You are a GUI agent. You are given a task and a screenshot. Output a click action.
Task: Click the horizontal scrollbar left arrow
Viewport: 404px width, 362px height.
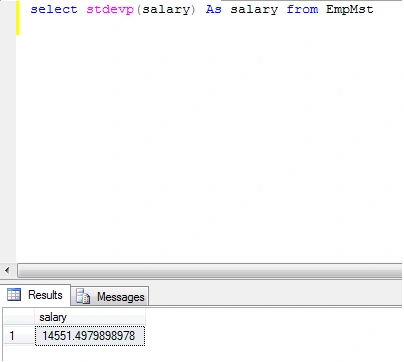(7, 271)
